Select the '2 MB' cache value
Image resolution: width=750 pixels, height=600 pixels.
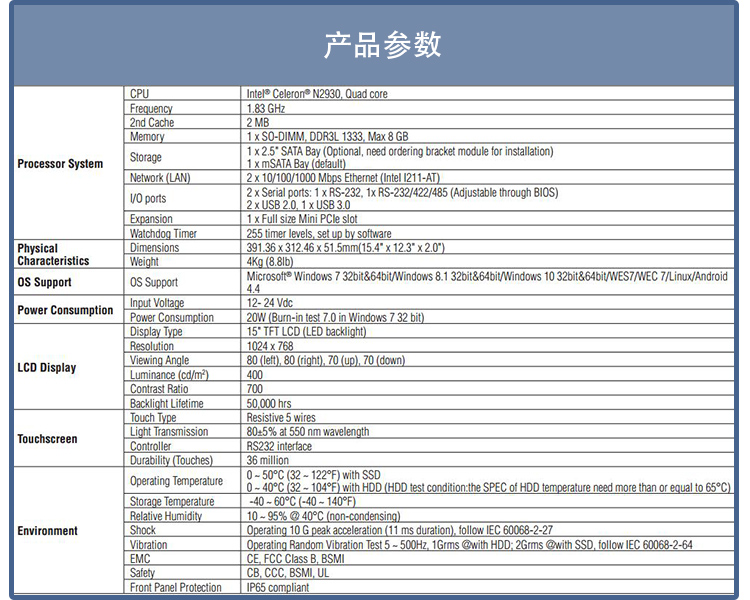point(258,122)
